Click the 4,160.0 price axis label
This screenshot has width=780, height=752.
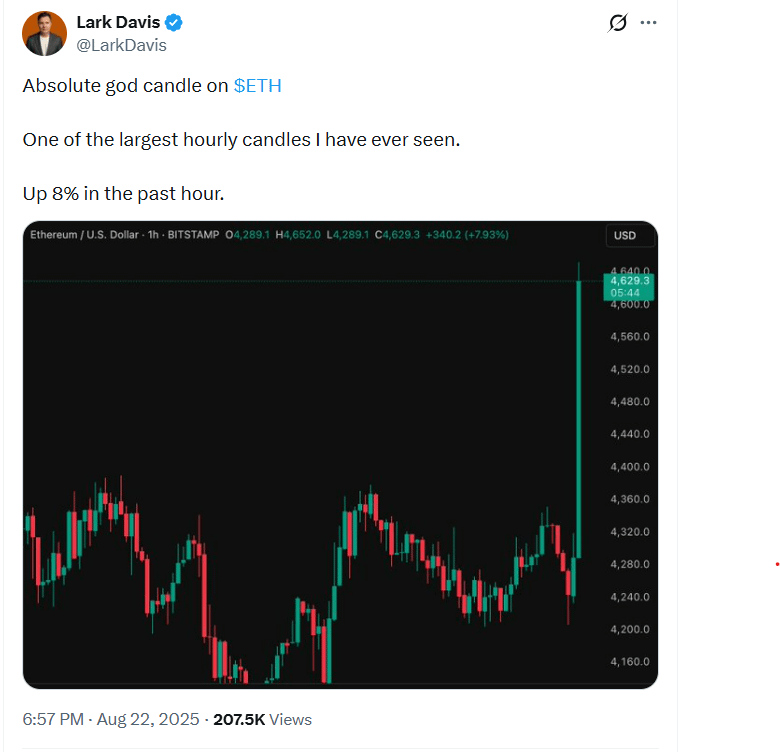pyautogui.click(x=630, y=661)
